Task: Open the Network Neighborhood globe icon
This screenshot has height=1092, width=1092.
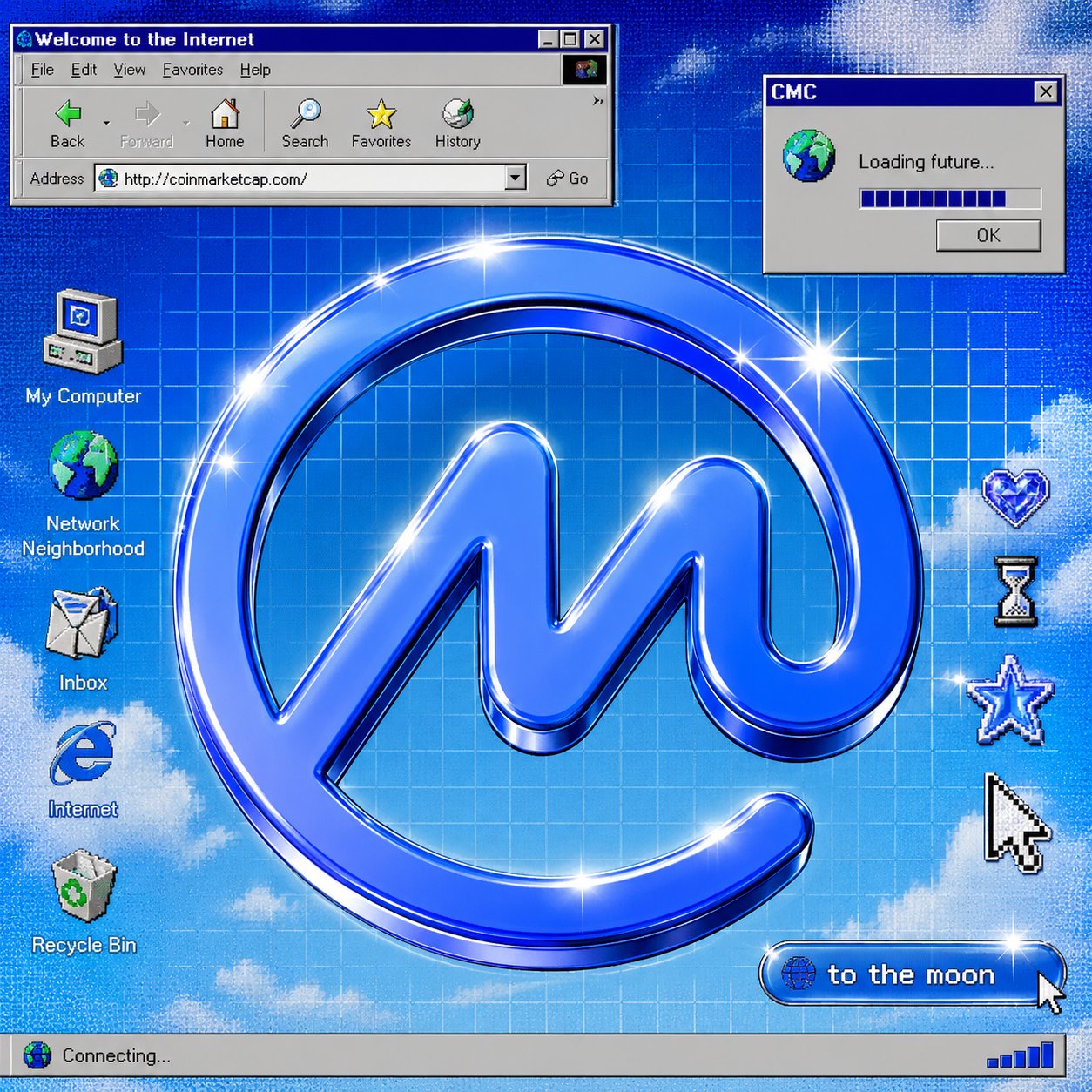Action: click(83, 465)
